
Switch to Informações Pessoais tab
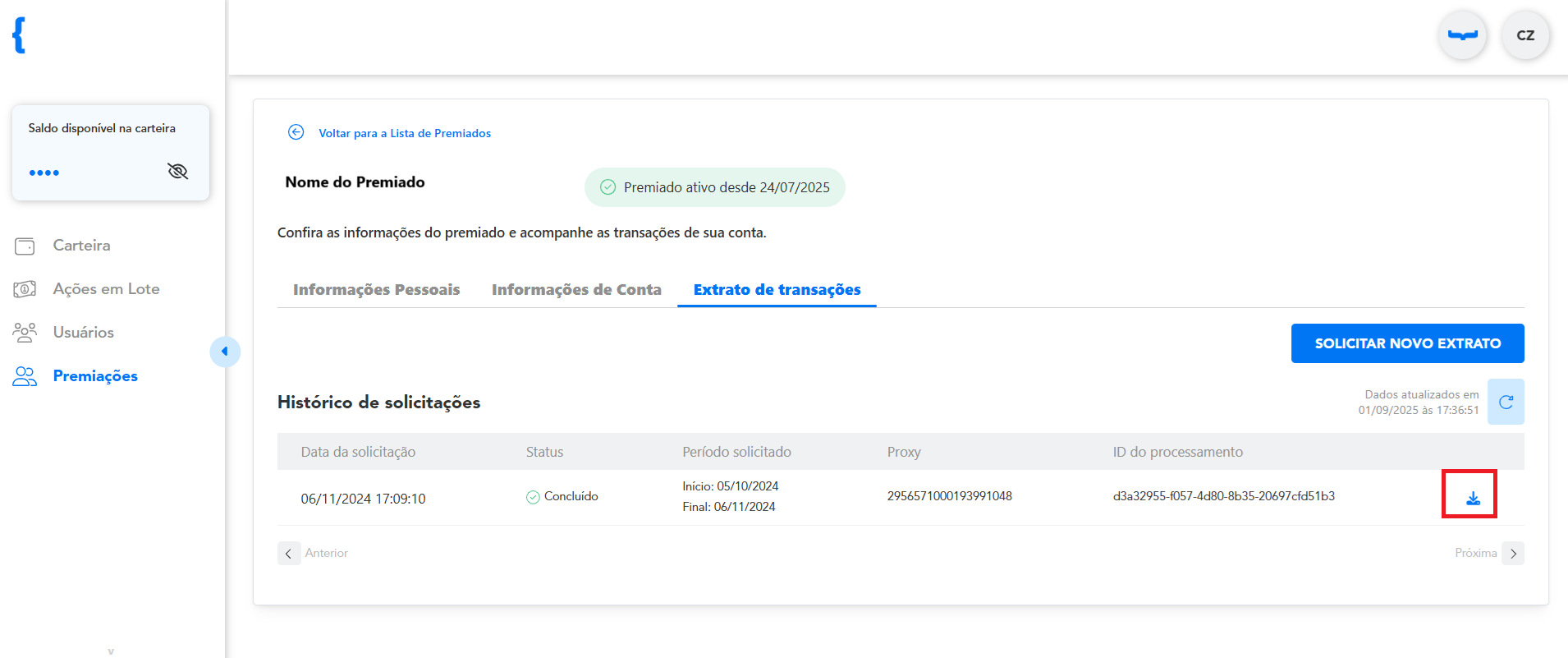pyautogui.click(x=376, y=289)
